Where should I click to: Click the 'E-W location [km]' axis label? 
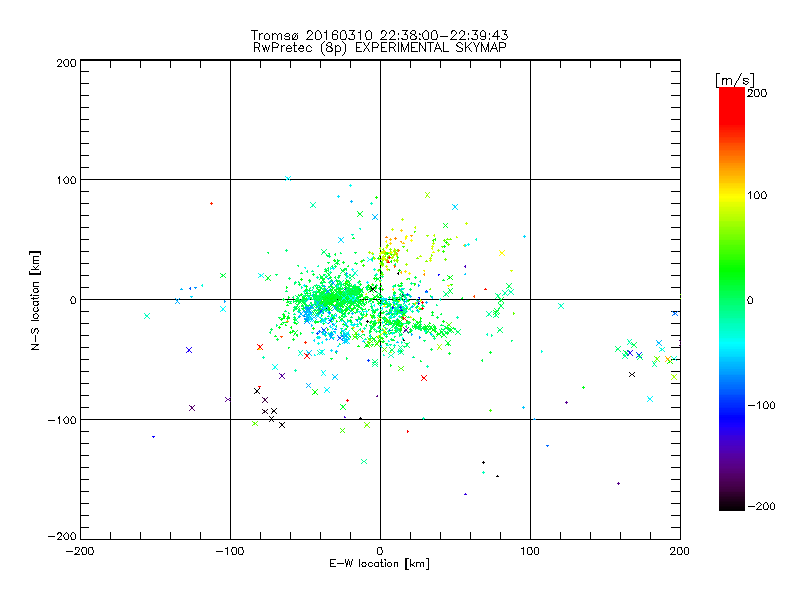click(379, 564)
